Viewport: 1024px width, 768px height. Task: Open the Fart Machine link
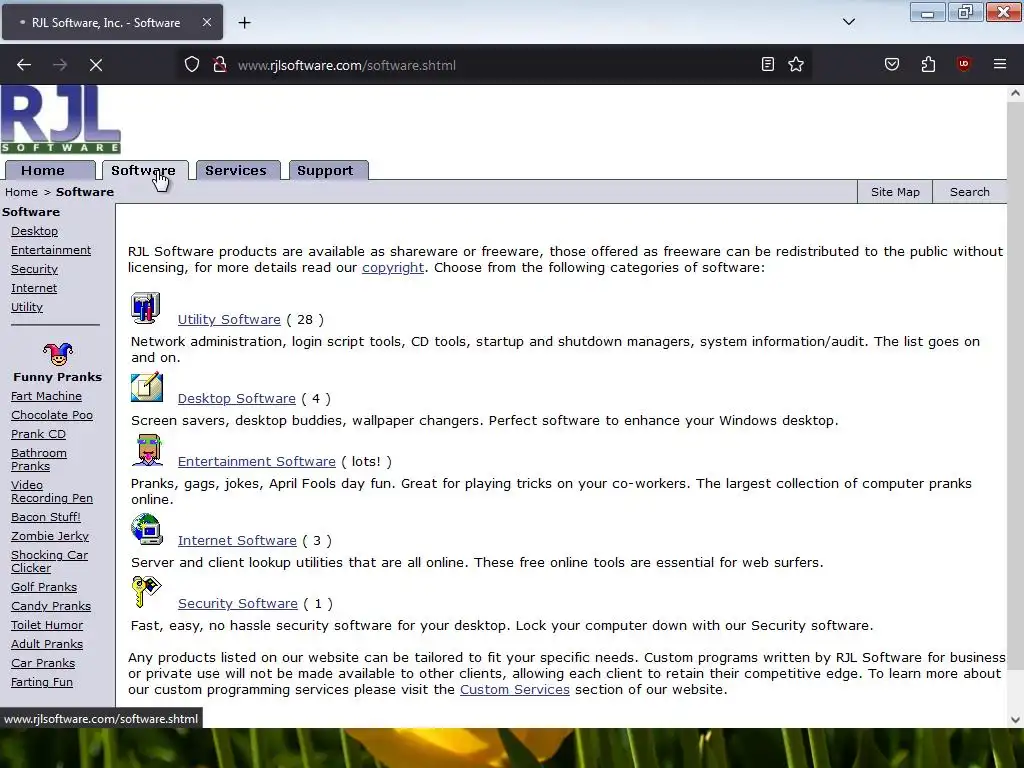pos(46,396)
